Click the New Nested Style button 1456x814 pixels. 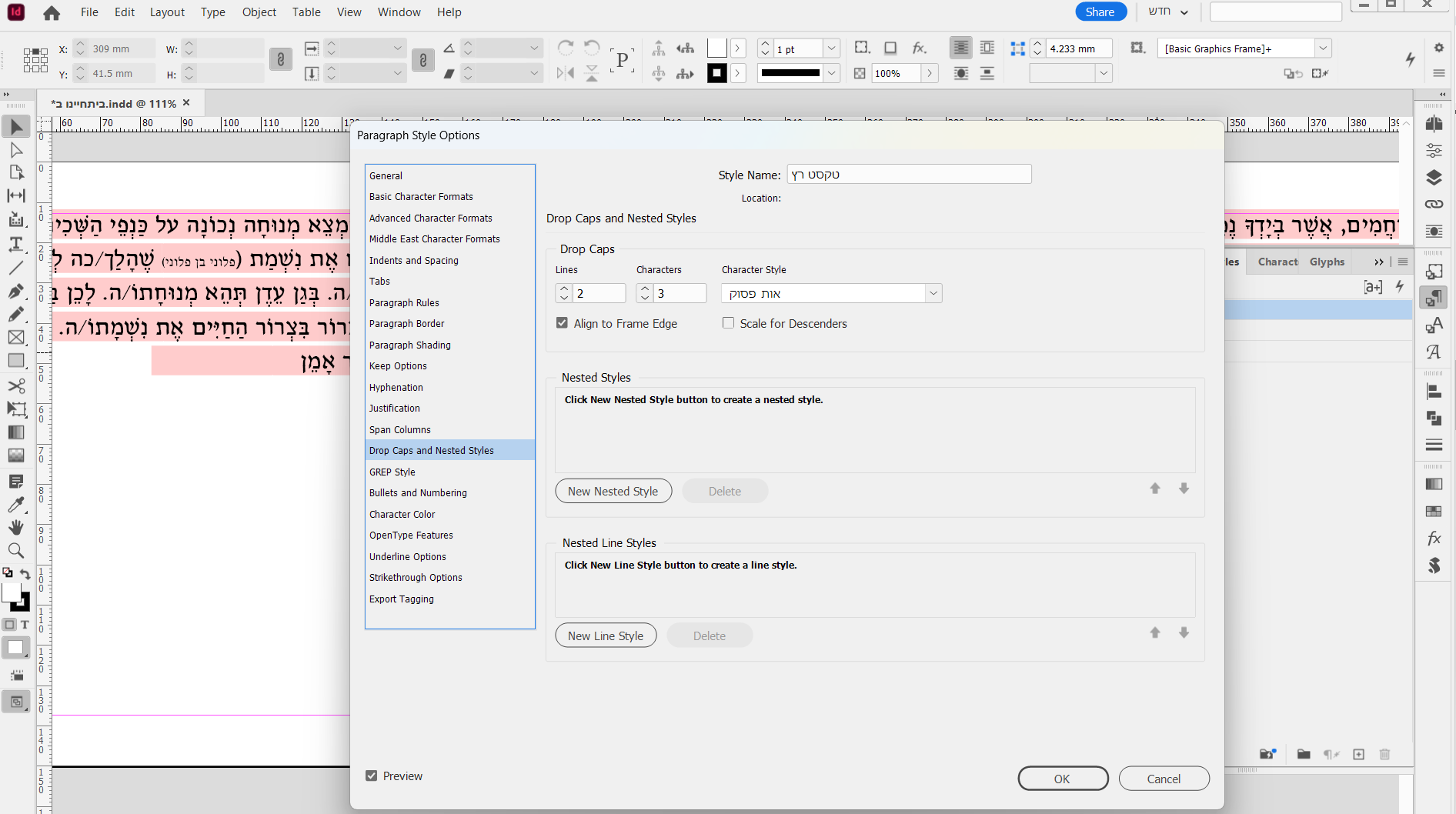[x=613, y=491]
